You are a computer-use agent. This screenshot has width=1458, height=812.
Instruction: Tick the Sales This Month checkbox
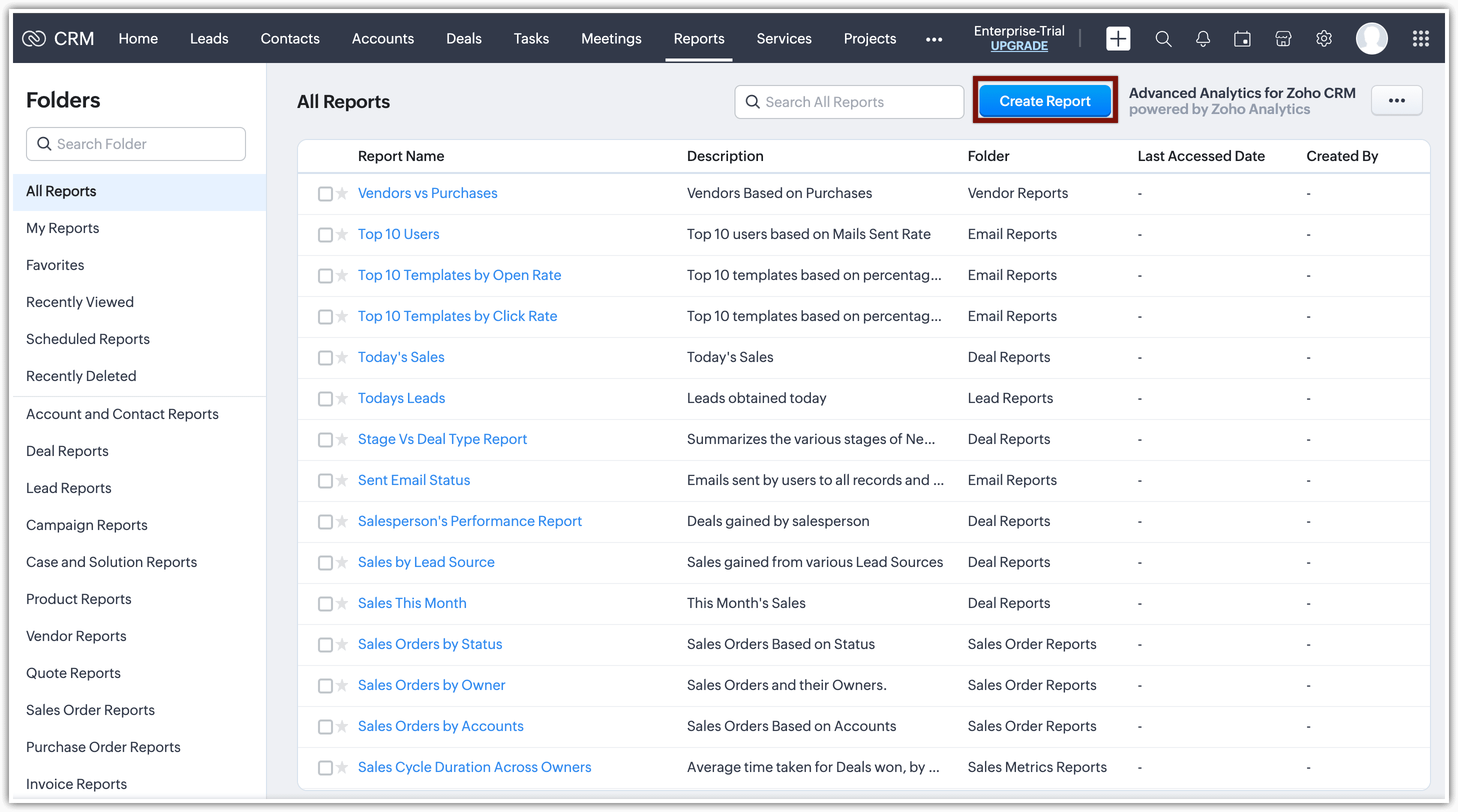325,604
